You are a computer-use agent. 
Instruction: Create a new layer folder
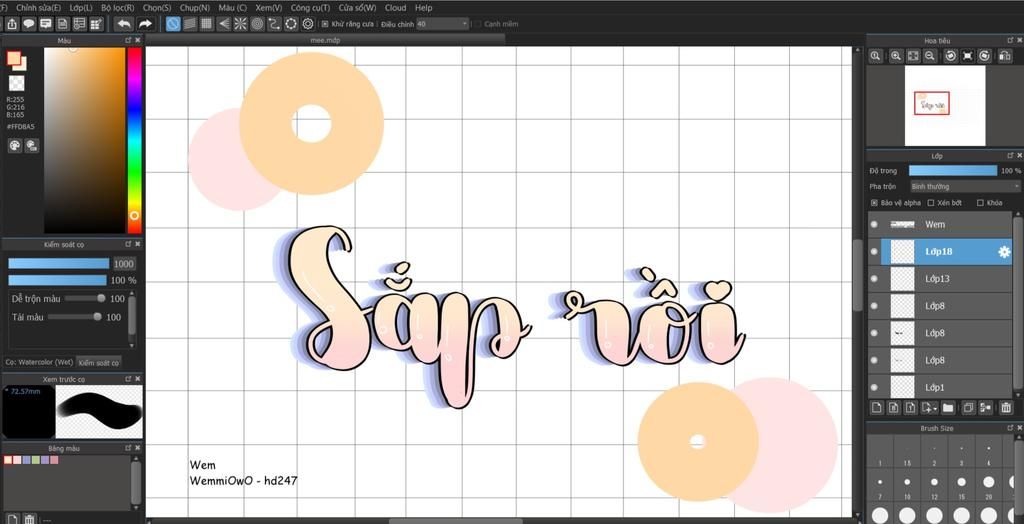948,407
